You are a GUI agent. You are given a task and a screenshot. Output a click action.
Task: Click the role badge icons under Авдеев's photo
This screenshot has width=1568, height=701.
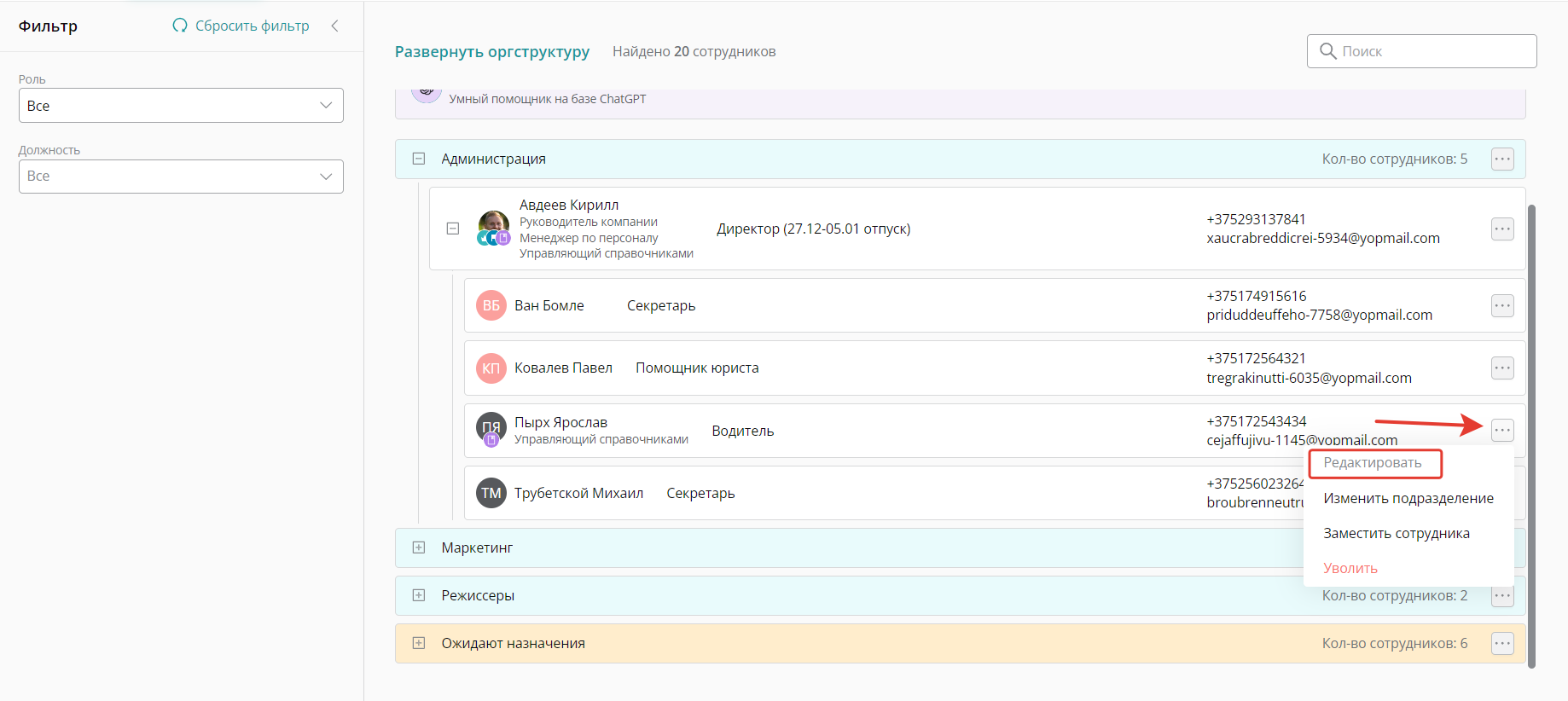pos(494,238)
